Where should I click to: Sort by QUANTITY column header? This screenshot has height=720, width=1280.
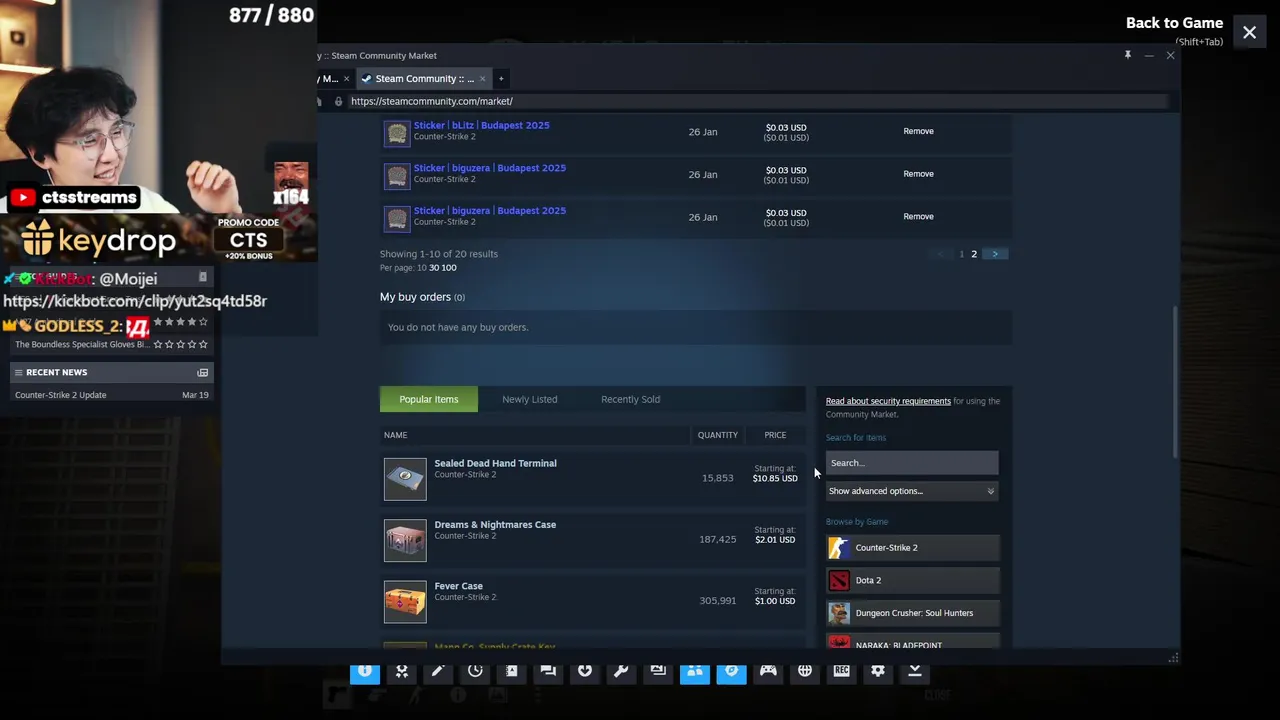[x=718, y=435]
